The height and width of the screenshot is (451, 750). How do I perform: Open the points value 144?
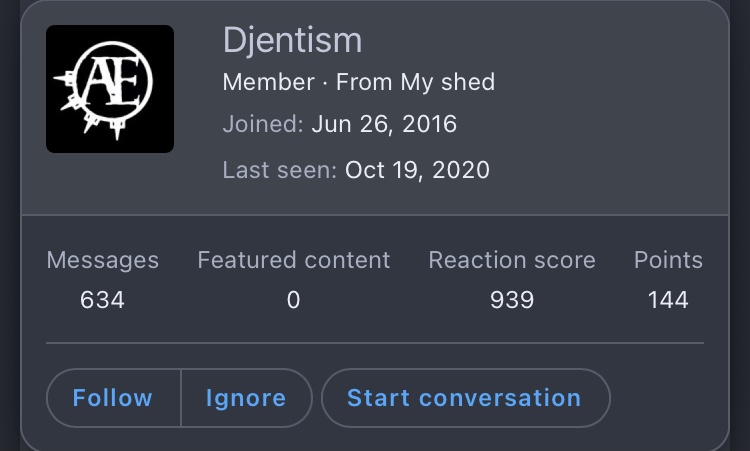tap(668, 300)
